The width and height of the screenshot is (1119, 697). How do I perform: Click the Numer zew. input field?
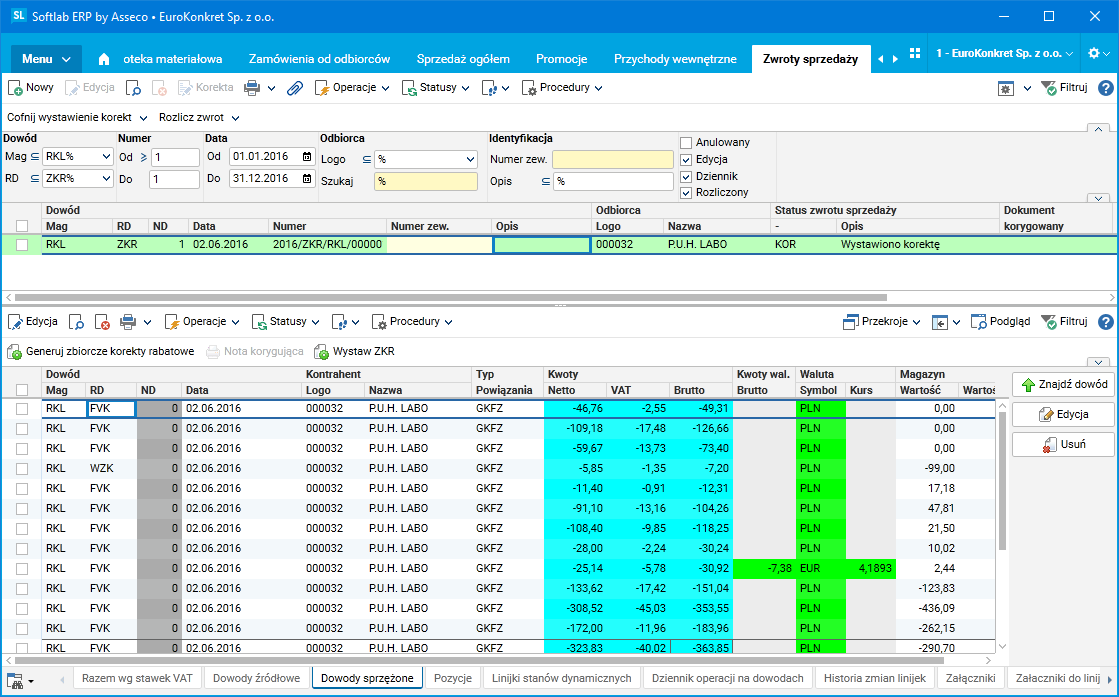tap(612, 159)
